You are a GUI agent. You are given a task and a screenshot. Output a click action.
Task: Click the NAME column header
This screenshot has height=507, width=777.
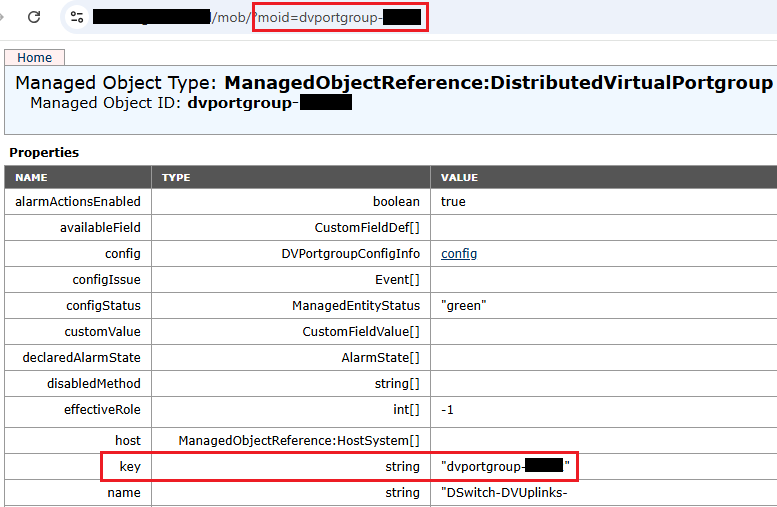[31, 177]
